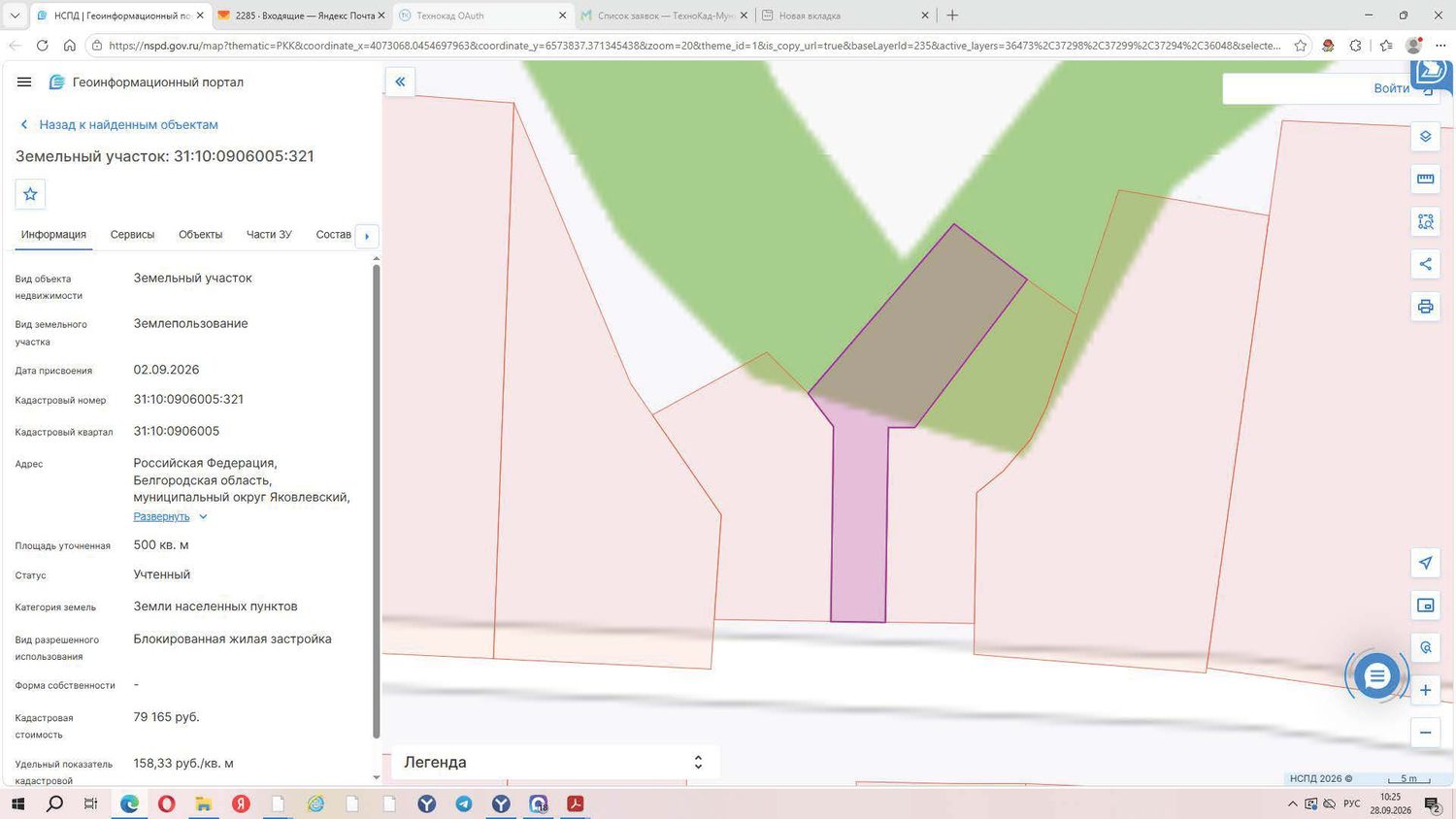Show more tabs with the arrow
The image size is (1456, 819).
[x=367, y=236]
